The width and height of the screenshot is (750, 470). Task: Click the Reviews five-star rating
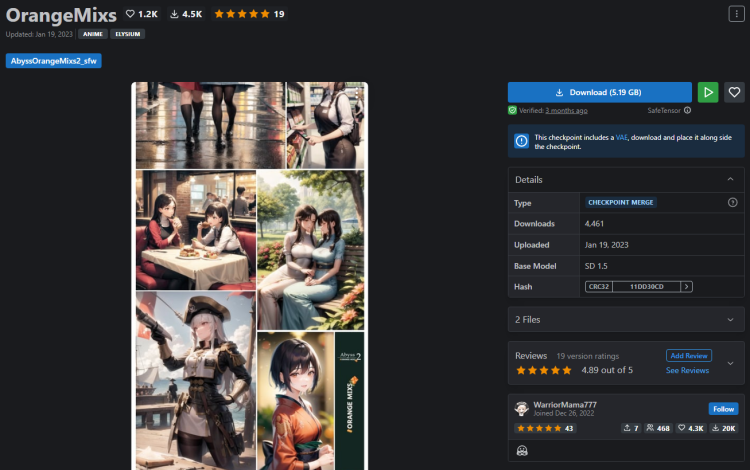(x=544, y=370)
